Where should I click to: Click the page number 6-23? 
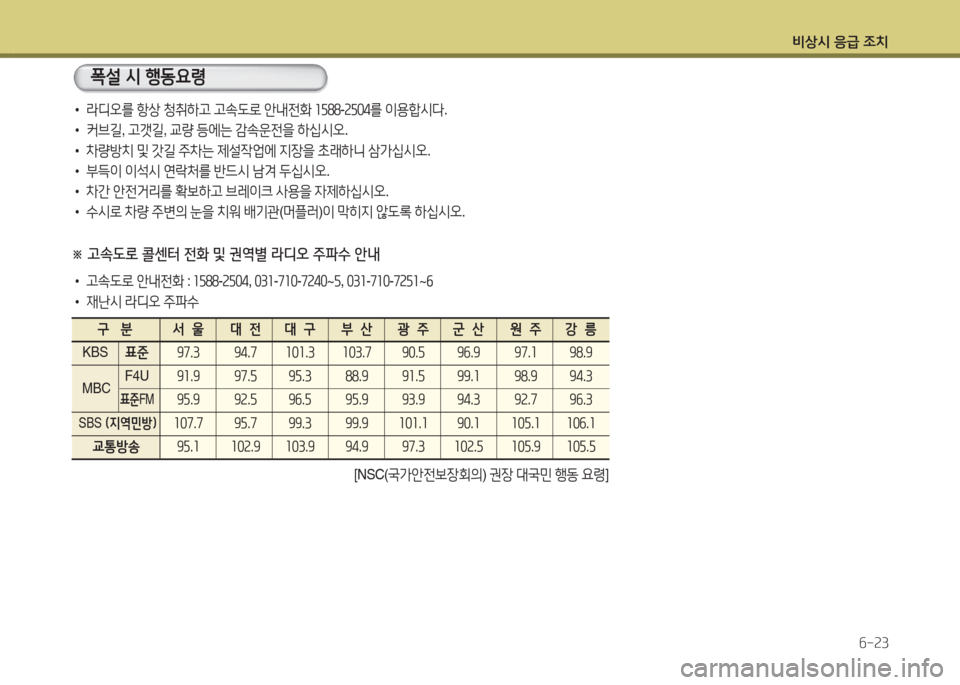(x=874, y=643)
